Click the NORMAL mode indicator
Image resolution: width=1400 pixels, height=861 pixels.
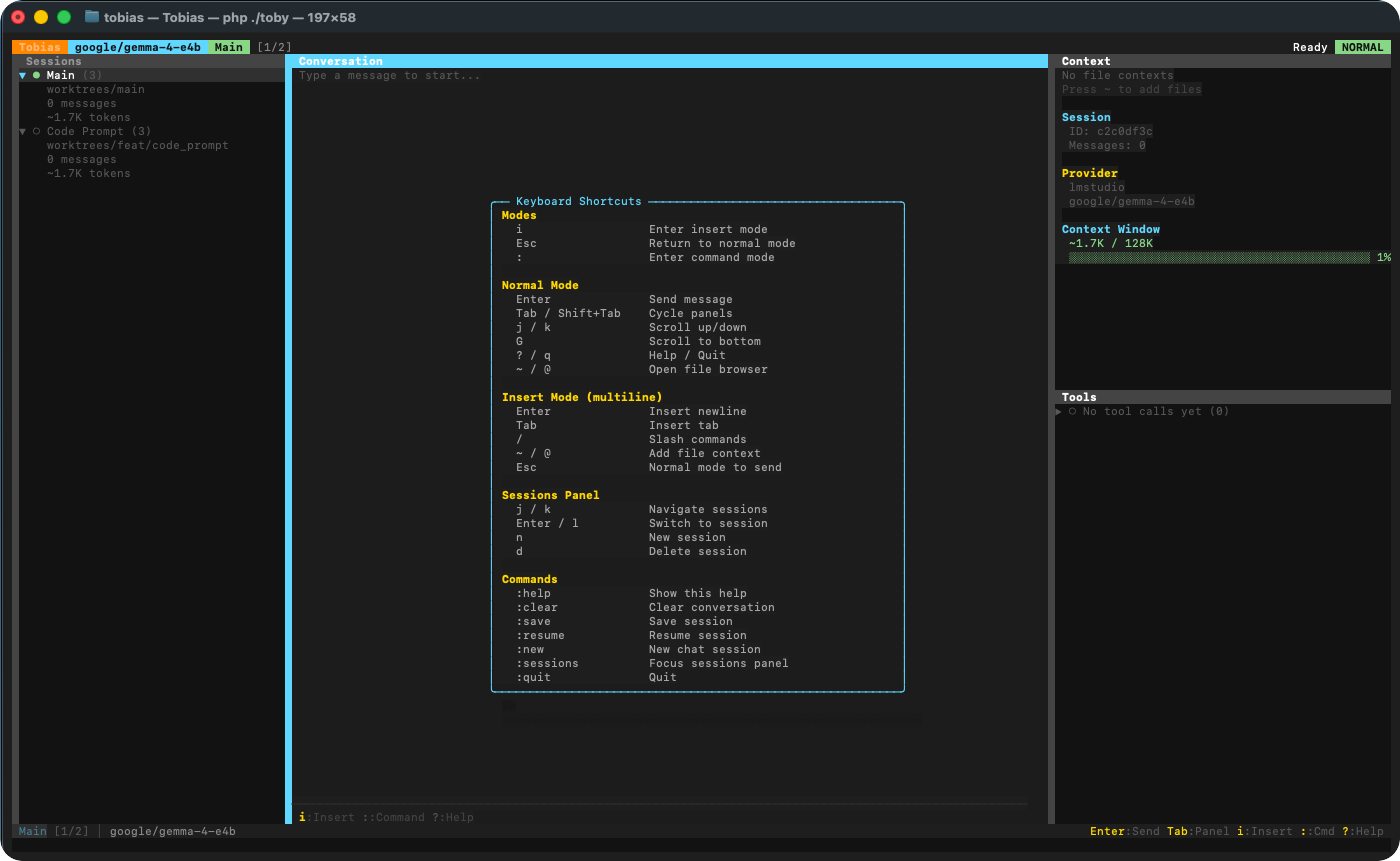[x=1362, y=47]
